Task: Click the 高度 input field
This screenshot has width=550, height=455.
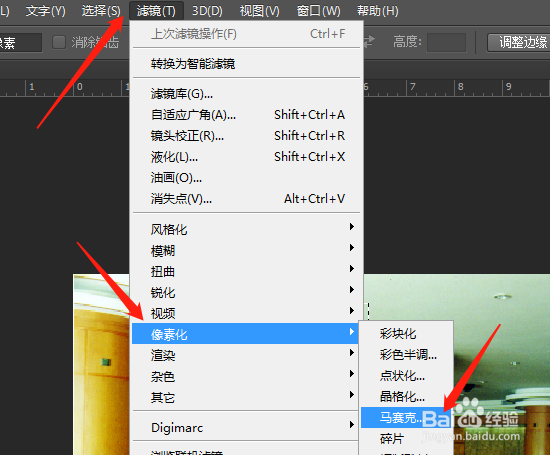Action: pyautogui.click(x=446, y=42)
